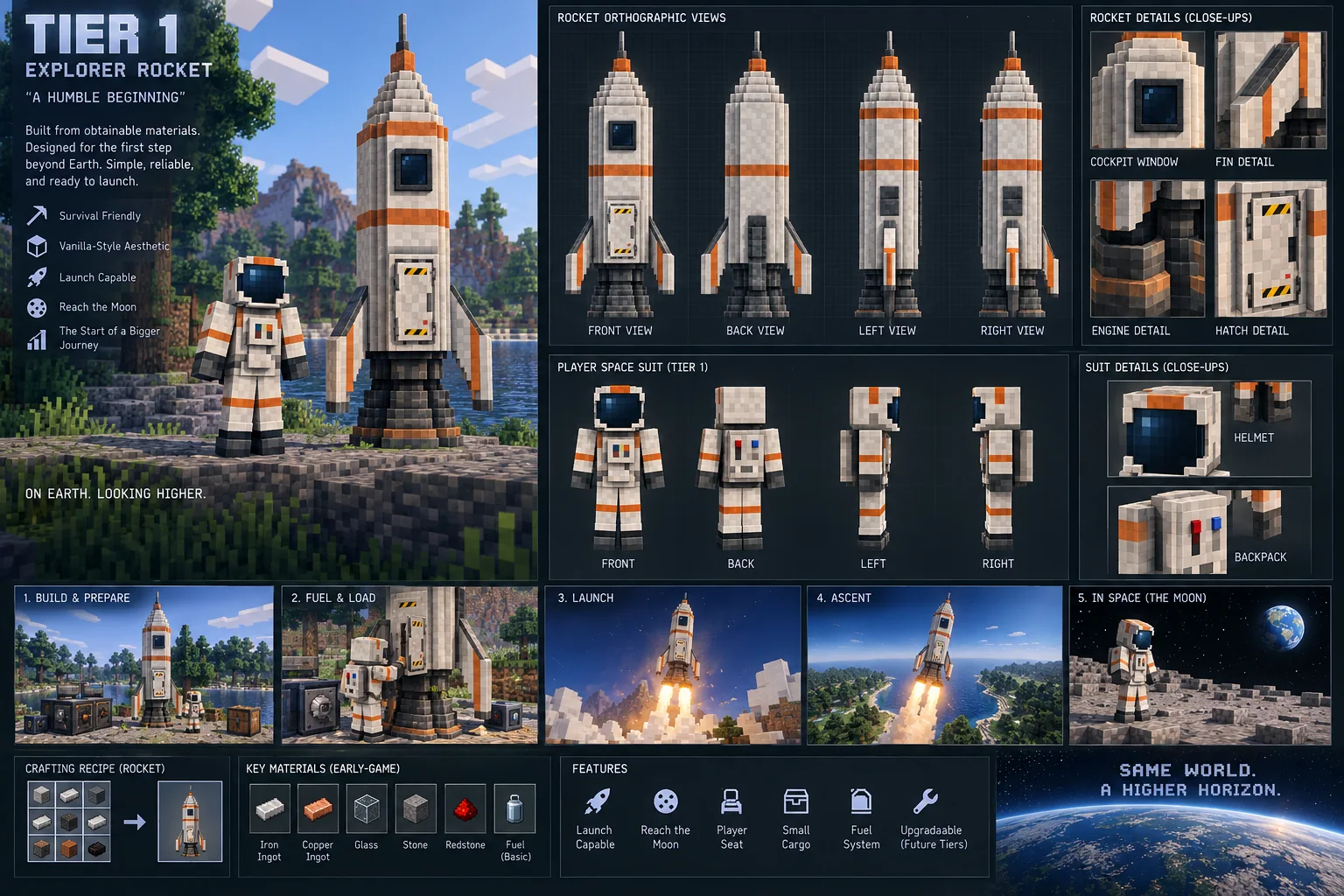This screenshot has width=1344, height=896.
Task: Click the Launch Capable rocket icon under Features
Action: pos(596,801)
